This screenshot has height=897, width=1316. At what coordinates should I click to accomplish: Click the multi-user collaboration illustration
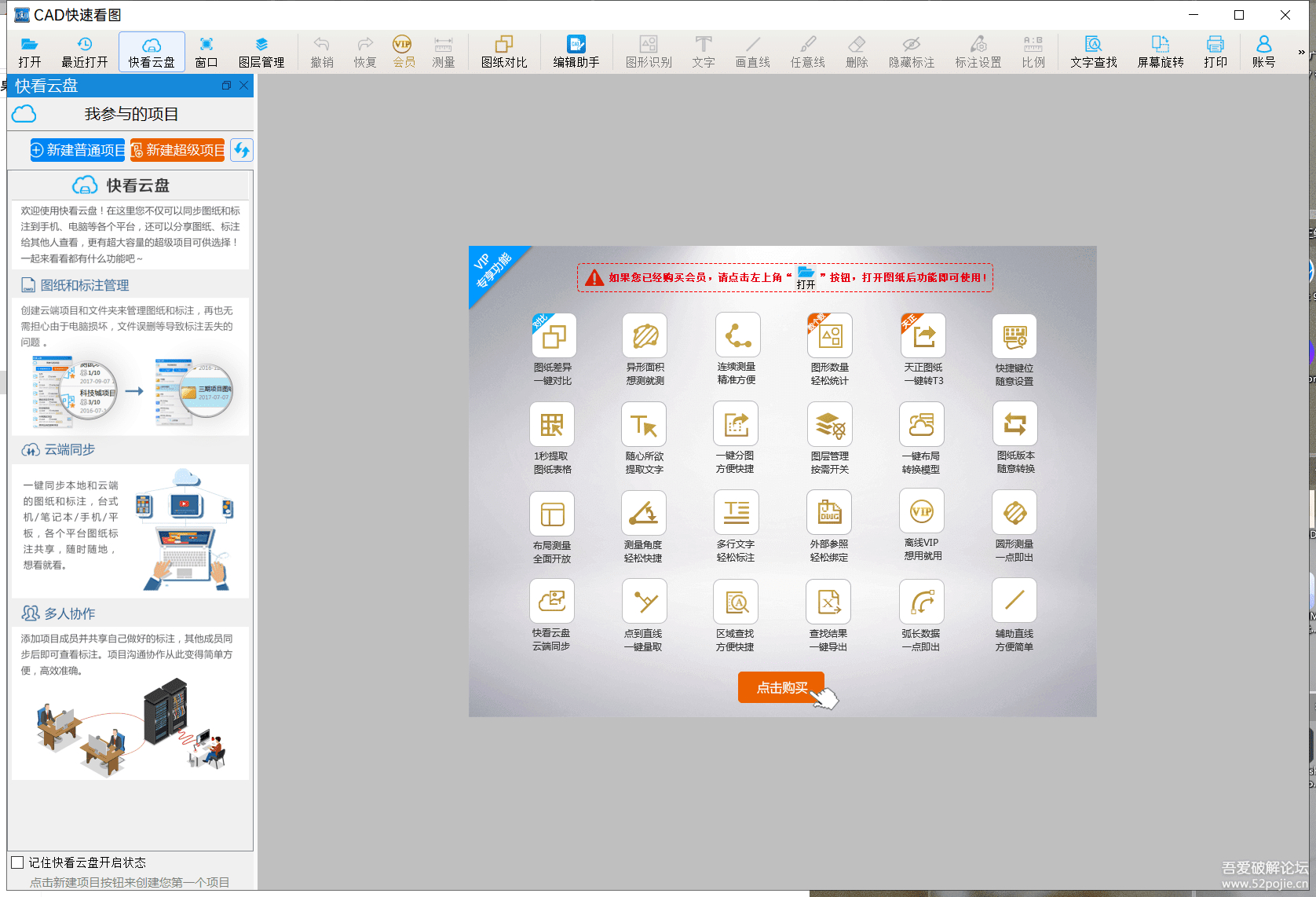131,727
